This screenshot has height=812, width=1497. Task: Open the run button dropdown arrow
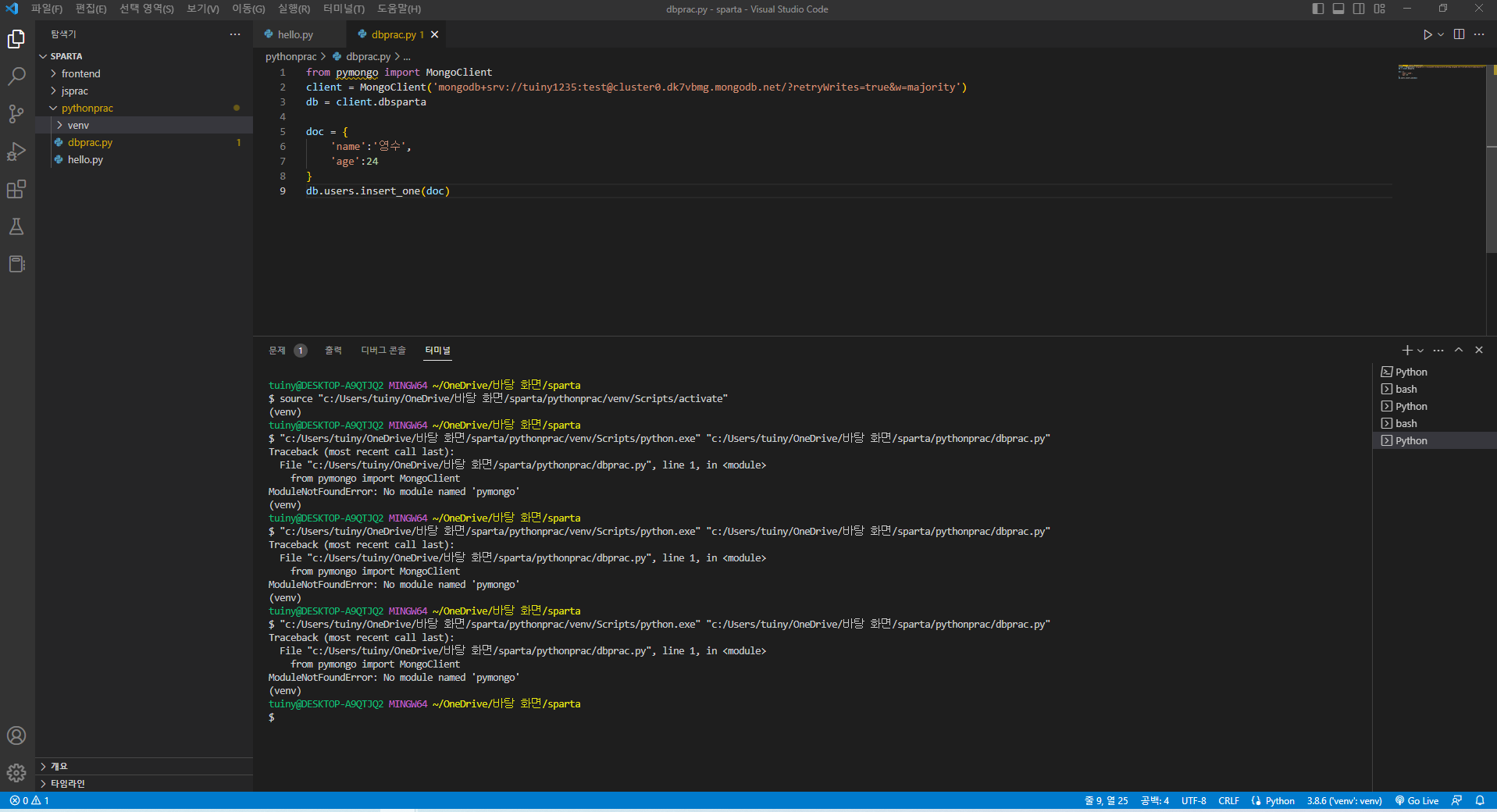point(1441,34)
